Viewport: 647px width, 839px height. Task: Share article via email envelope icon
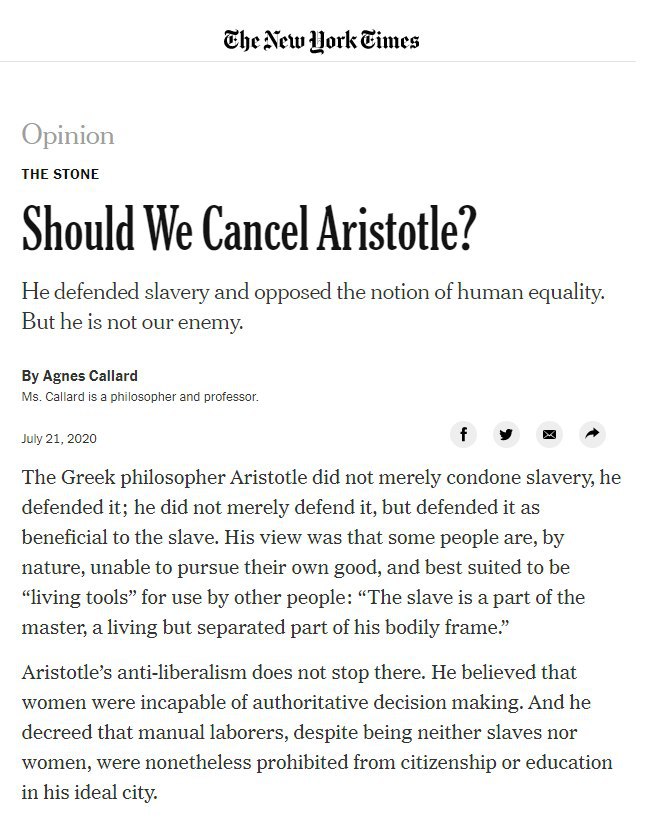point(548,434)
